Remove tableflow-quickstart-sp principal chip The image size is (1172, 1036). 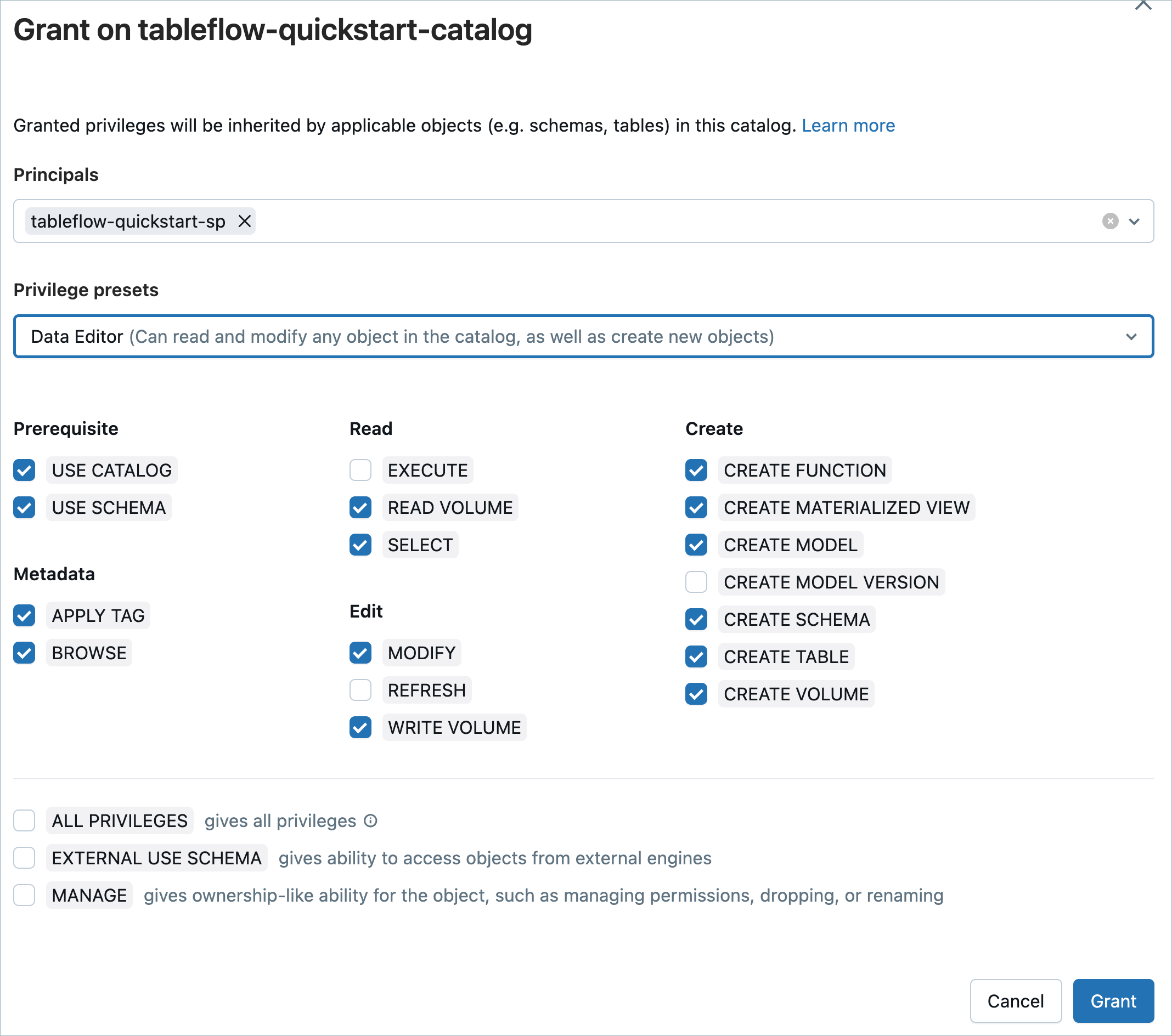pyautogui.click(x=244, y=221)
